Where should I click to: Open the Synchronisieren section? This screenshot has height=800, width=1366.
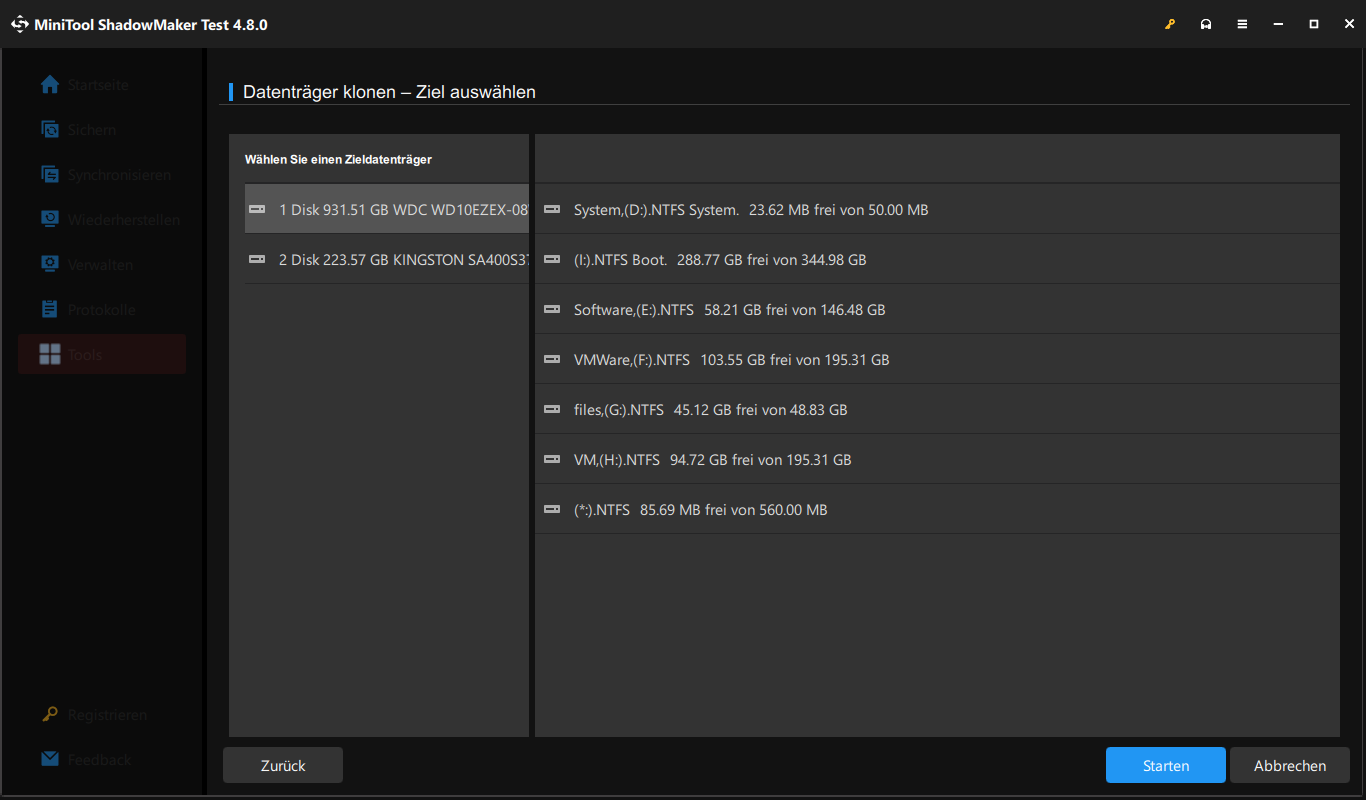point(50,174)
